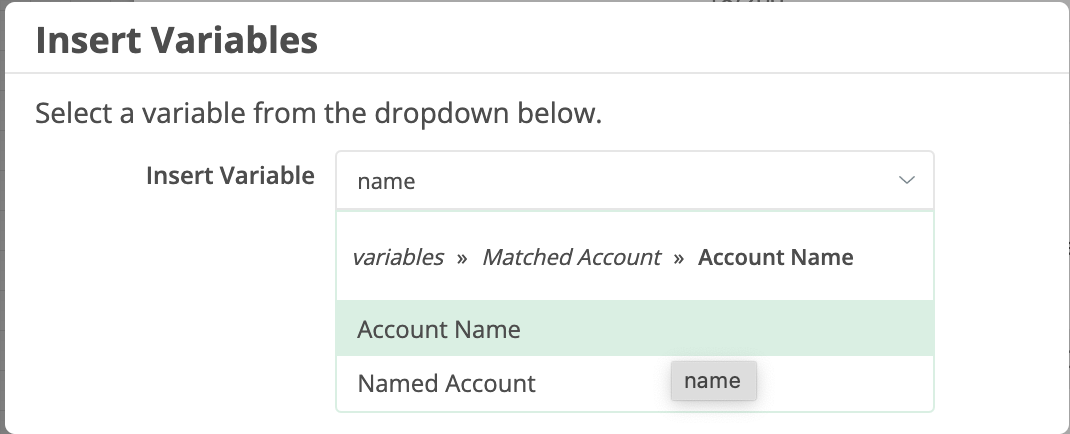Choose Named Account from the dropdown list
Image resolution: width=1070 pixels, height=434 pixels.
click(446, 383)
